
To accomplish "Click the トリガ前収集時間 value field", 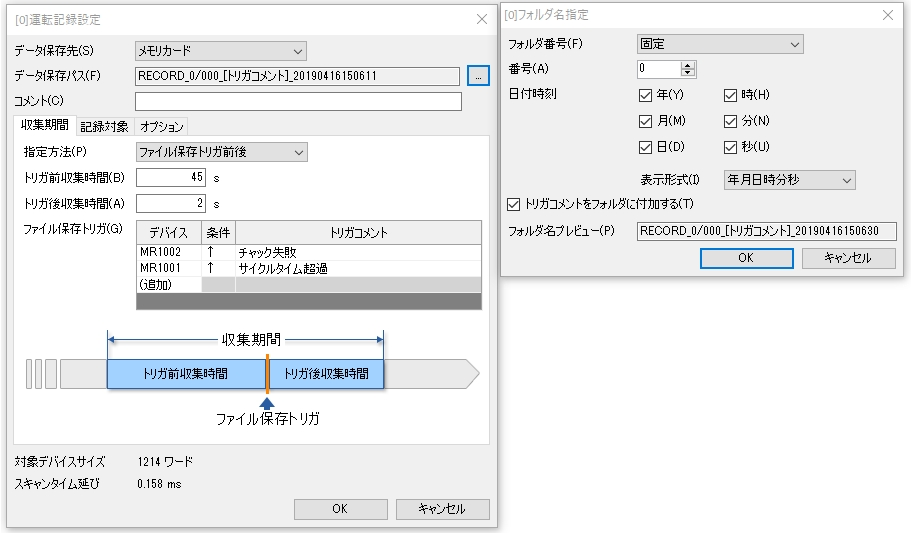I will [x=171, y=178].
